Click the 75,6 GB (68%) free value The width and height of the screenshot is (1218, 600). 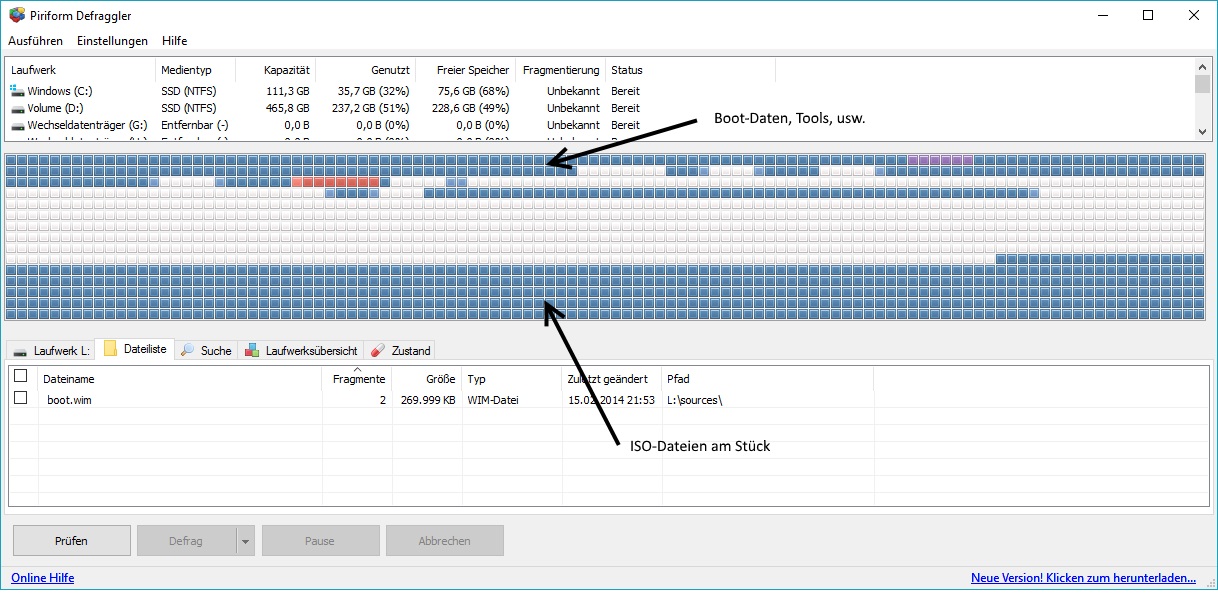pyautogui.click(x=474, y=91)
